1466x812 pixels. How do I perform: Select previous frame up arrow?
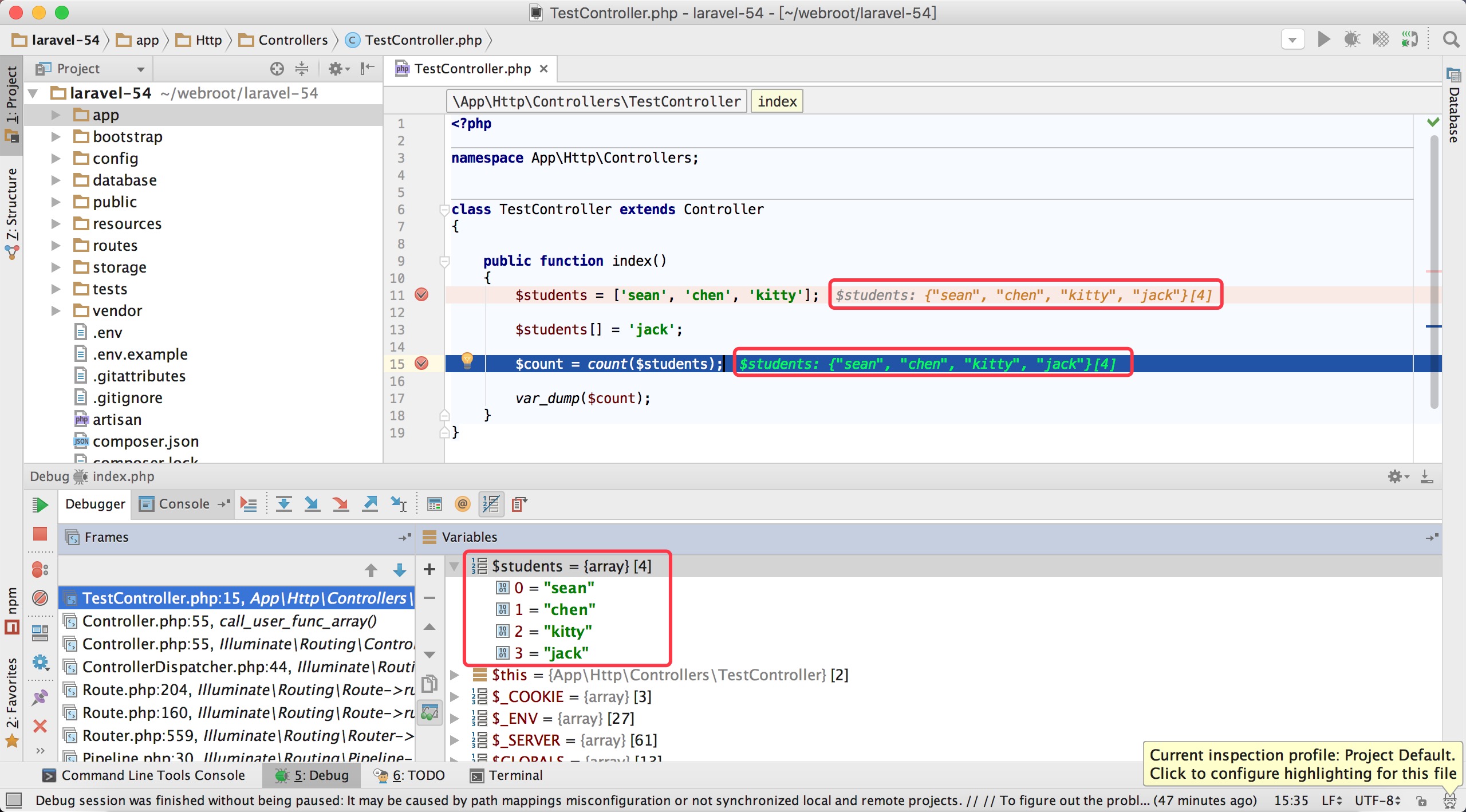(371, 570)
